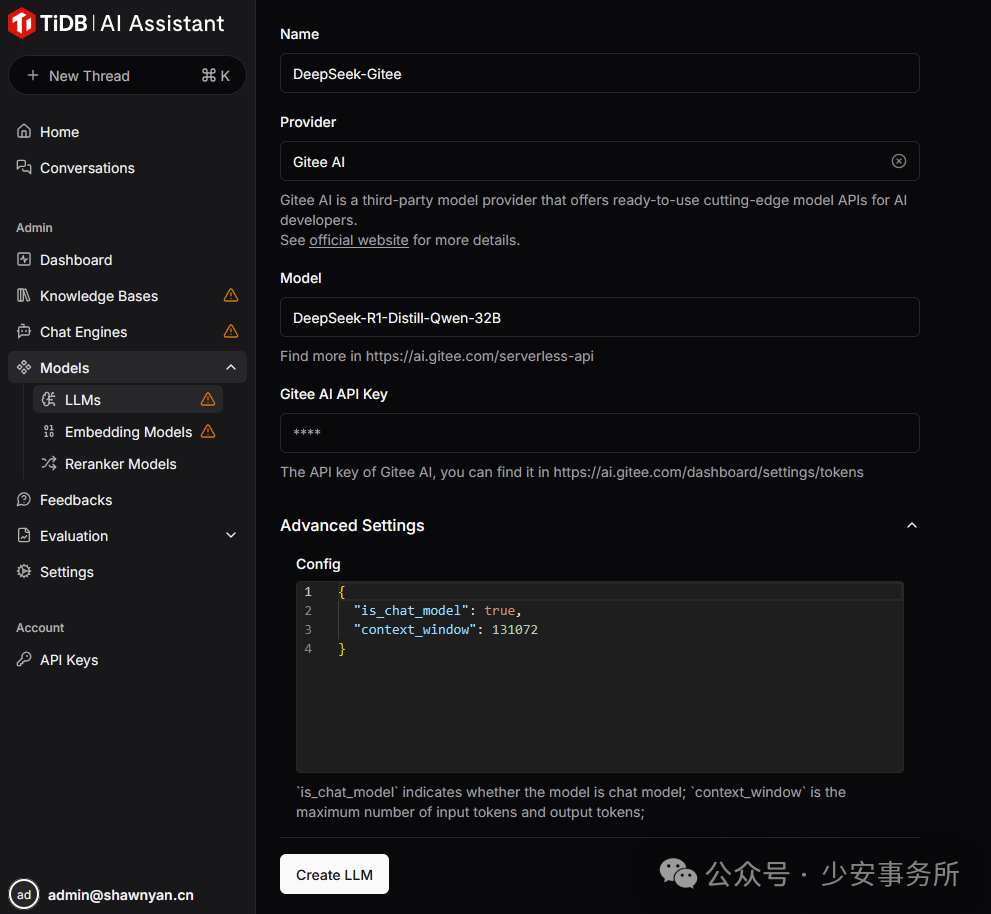The height and width of the screenshot is (914, 991).
Task: Focus the Name input field
Action: pyautogui.click(x=599, y=73)
